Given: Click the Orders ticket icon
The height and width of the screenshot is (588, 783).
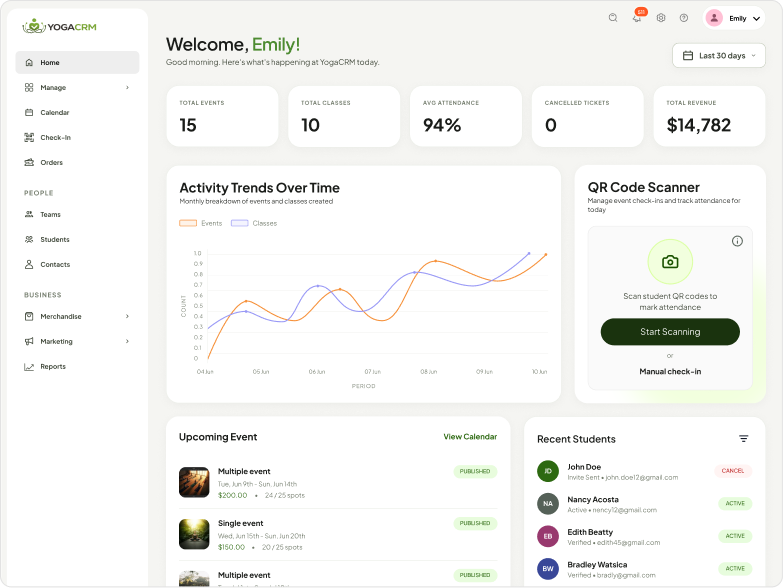Looking at the screenshot, I should (x=29, y=162).
